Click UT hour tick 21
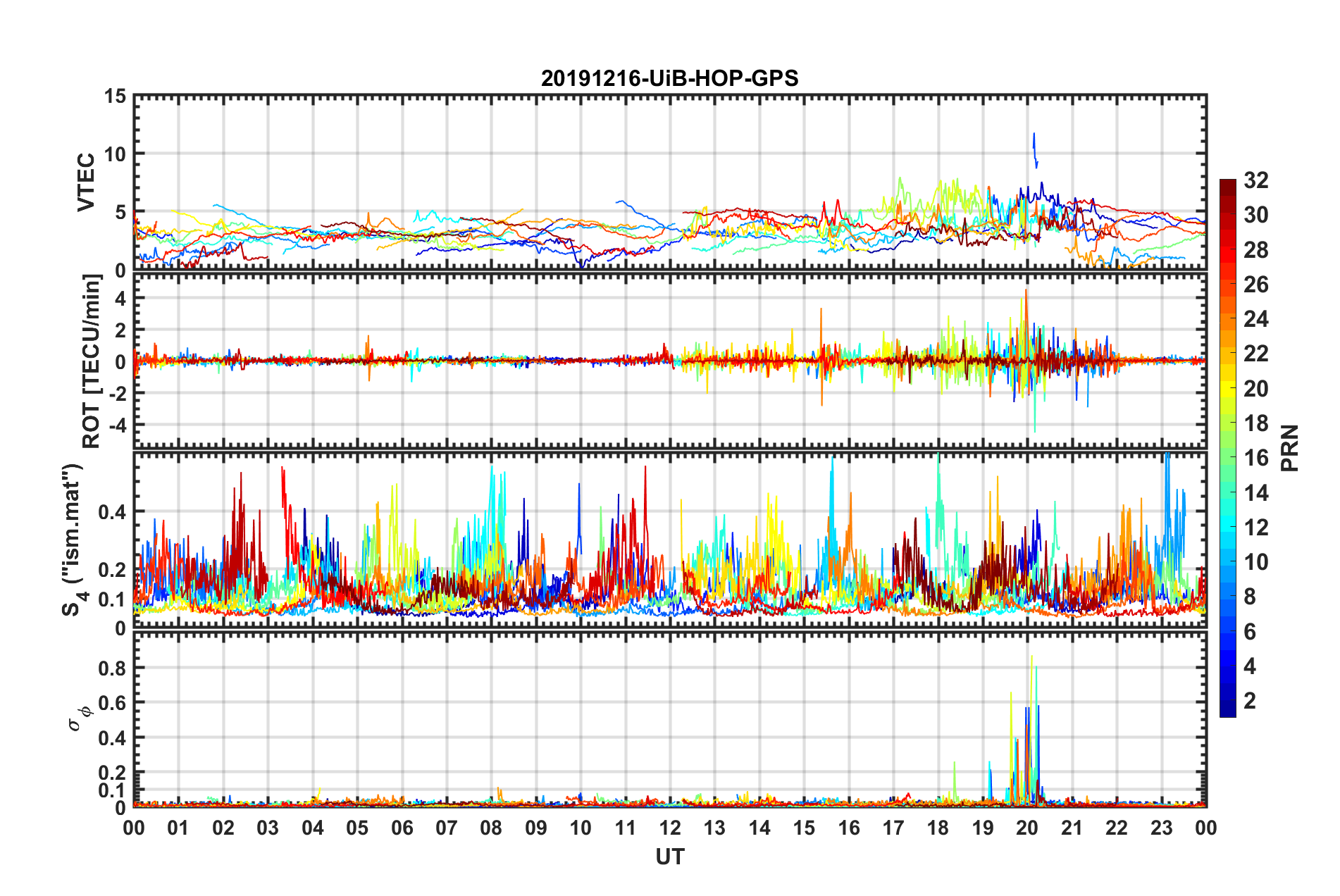This screenshot has height=896, width=1340. pos(1072,828)
